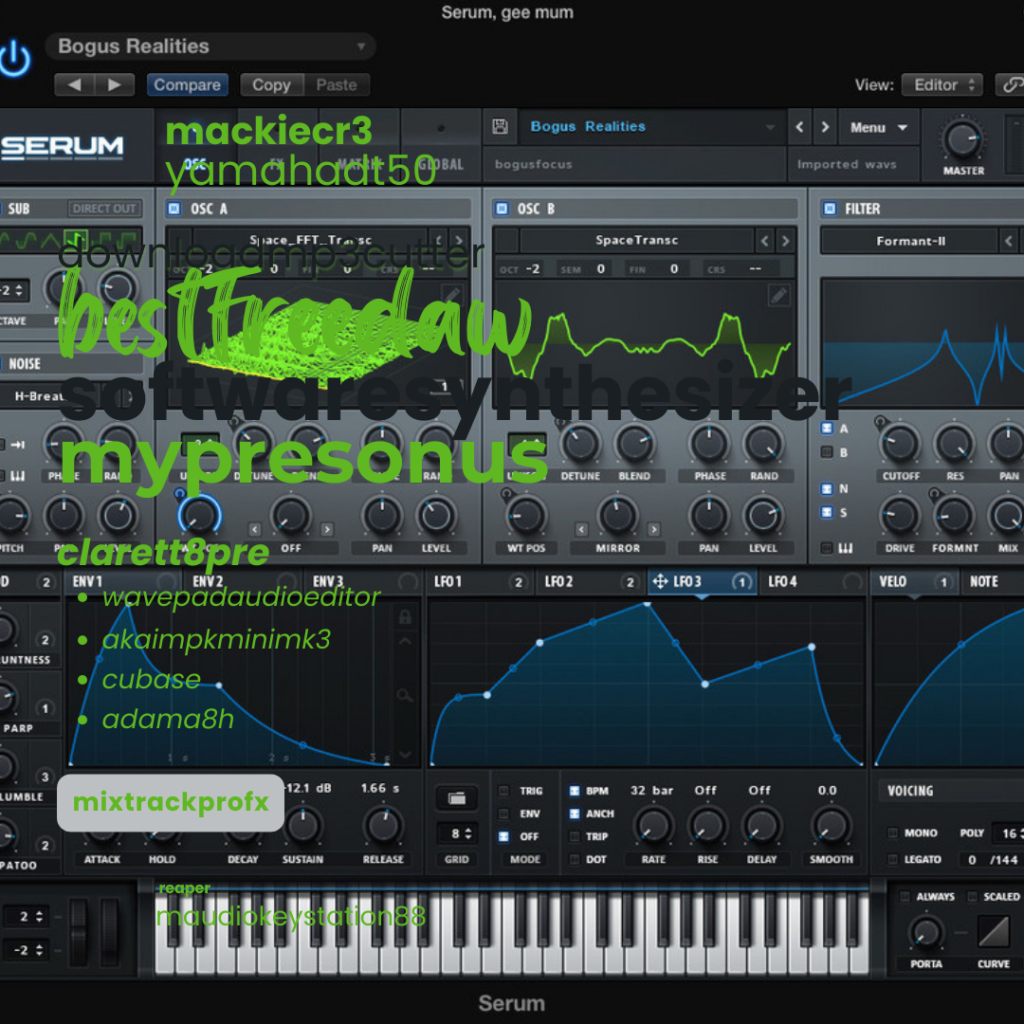Image resolution: width=1024 pixels, height=1024 pixels.
Task: Switch to the LFO 2 tab
Action: pos(591,581)
